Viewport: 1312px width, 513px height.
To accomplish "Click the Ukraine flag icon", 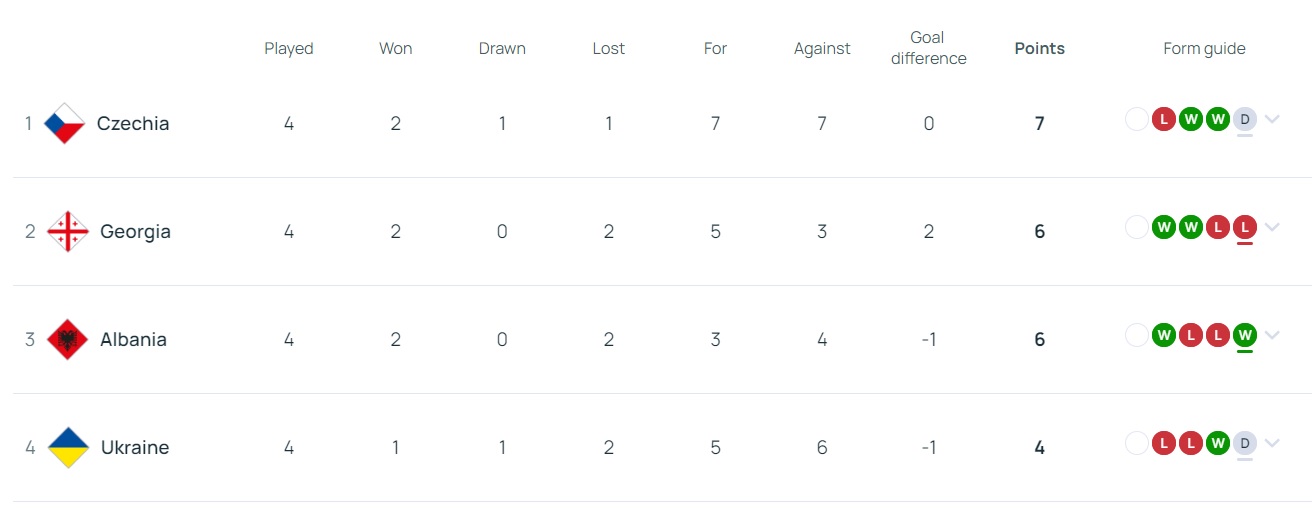I will click(68, 447).
